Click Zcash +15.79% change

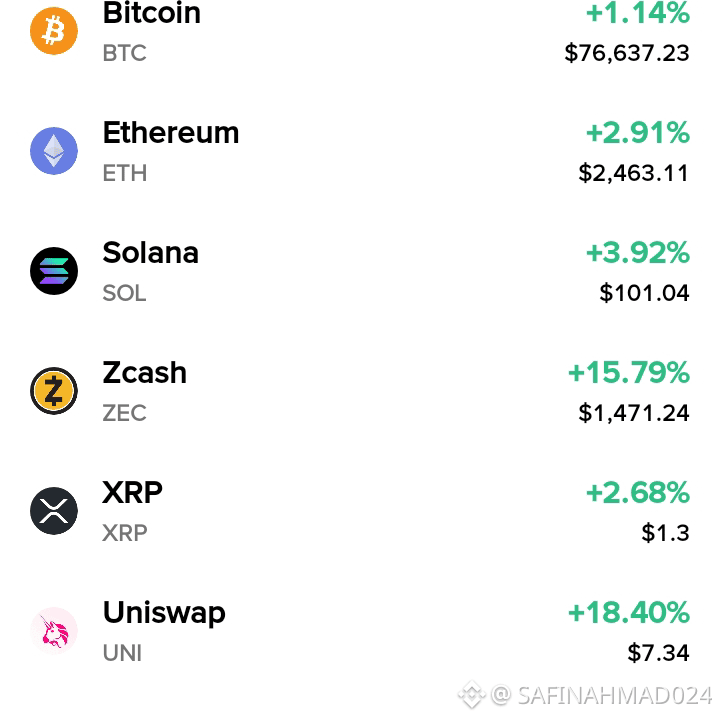[x=629, y=373]
